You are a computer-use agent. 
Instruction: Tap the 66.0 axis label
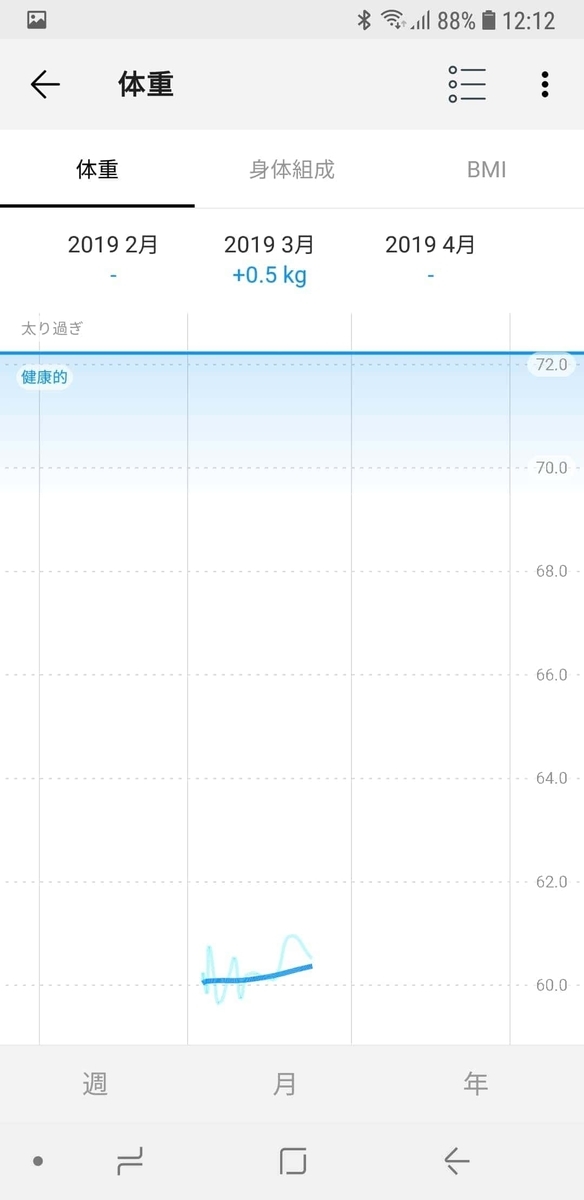click(x=551, y=675)
